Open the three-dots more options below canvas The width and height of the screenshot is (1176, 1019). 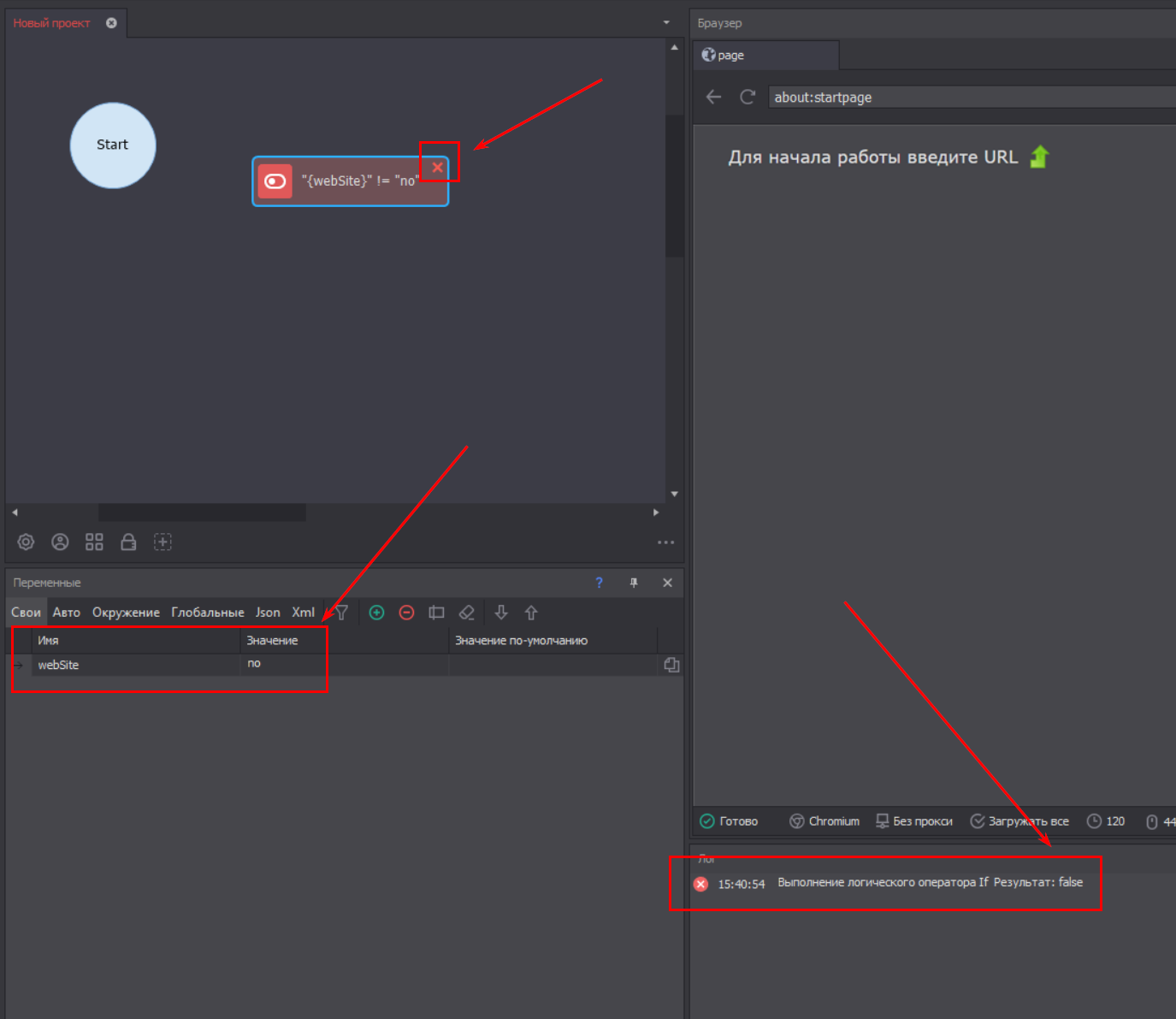(666, 542)
